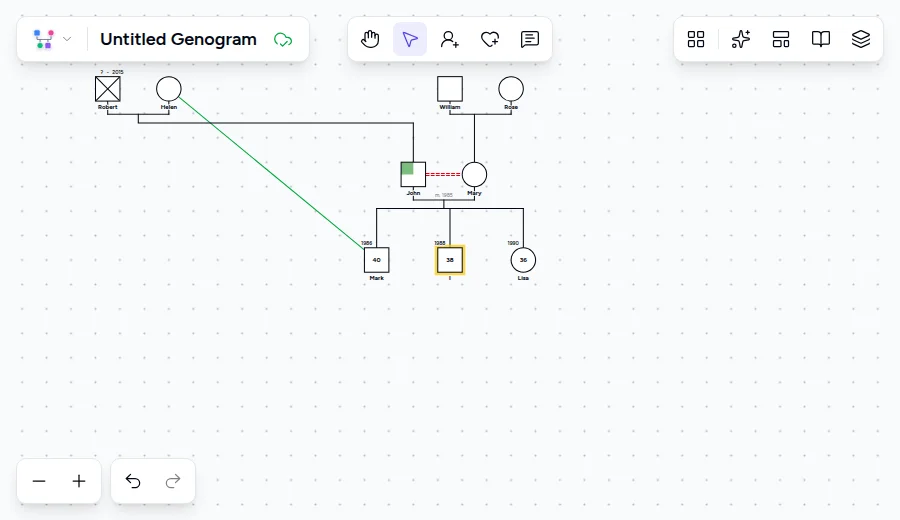This screenshot has height=520, width=900.
Task: Click the genogram app logo
Action: [44, 39]
